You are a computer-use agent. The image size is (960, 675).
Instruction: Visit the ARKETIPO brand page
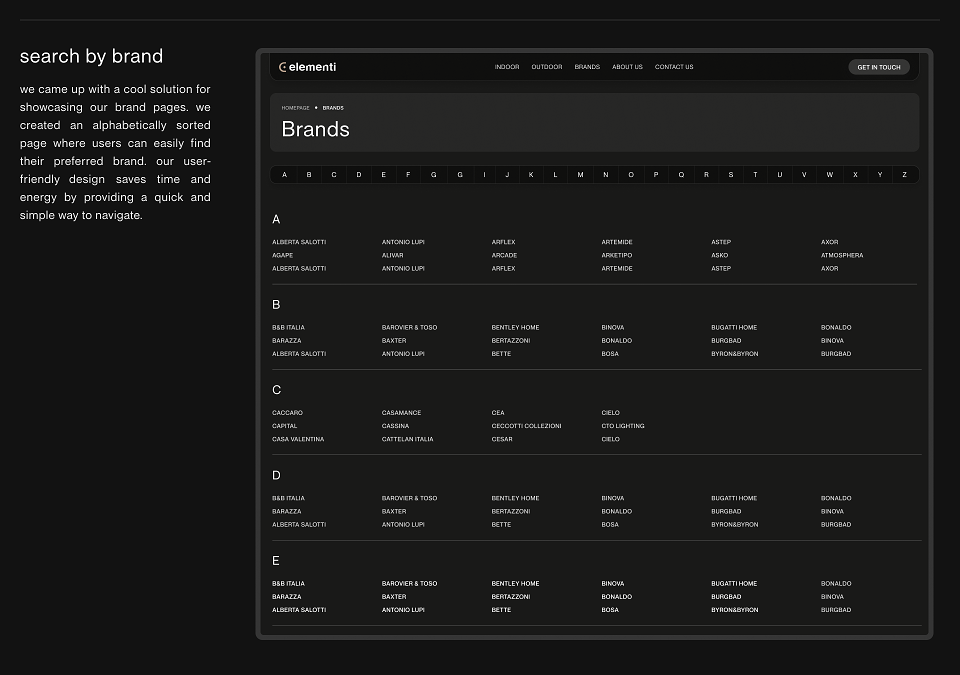[x=617, y=255]
